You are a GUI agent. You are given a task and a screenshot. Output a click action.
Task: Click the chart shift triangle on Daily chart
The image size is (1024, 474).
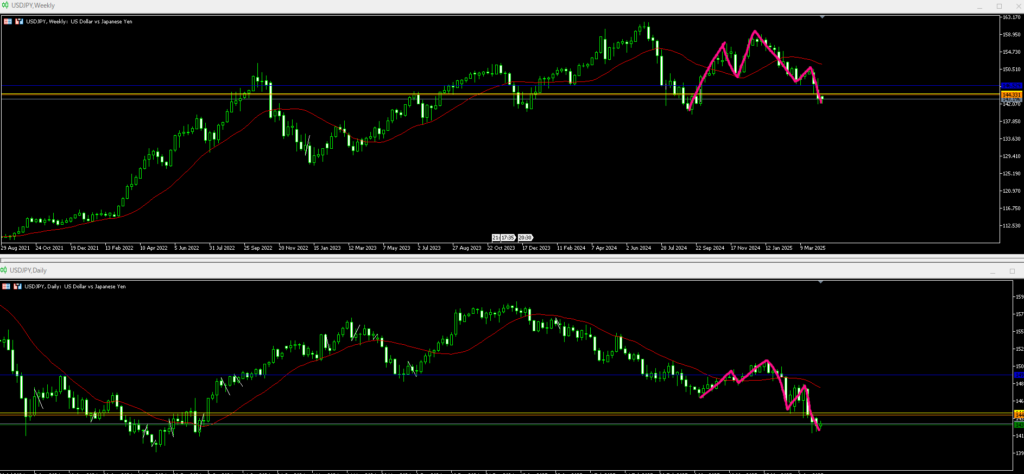point(823,281)
